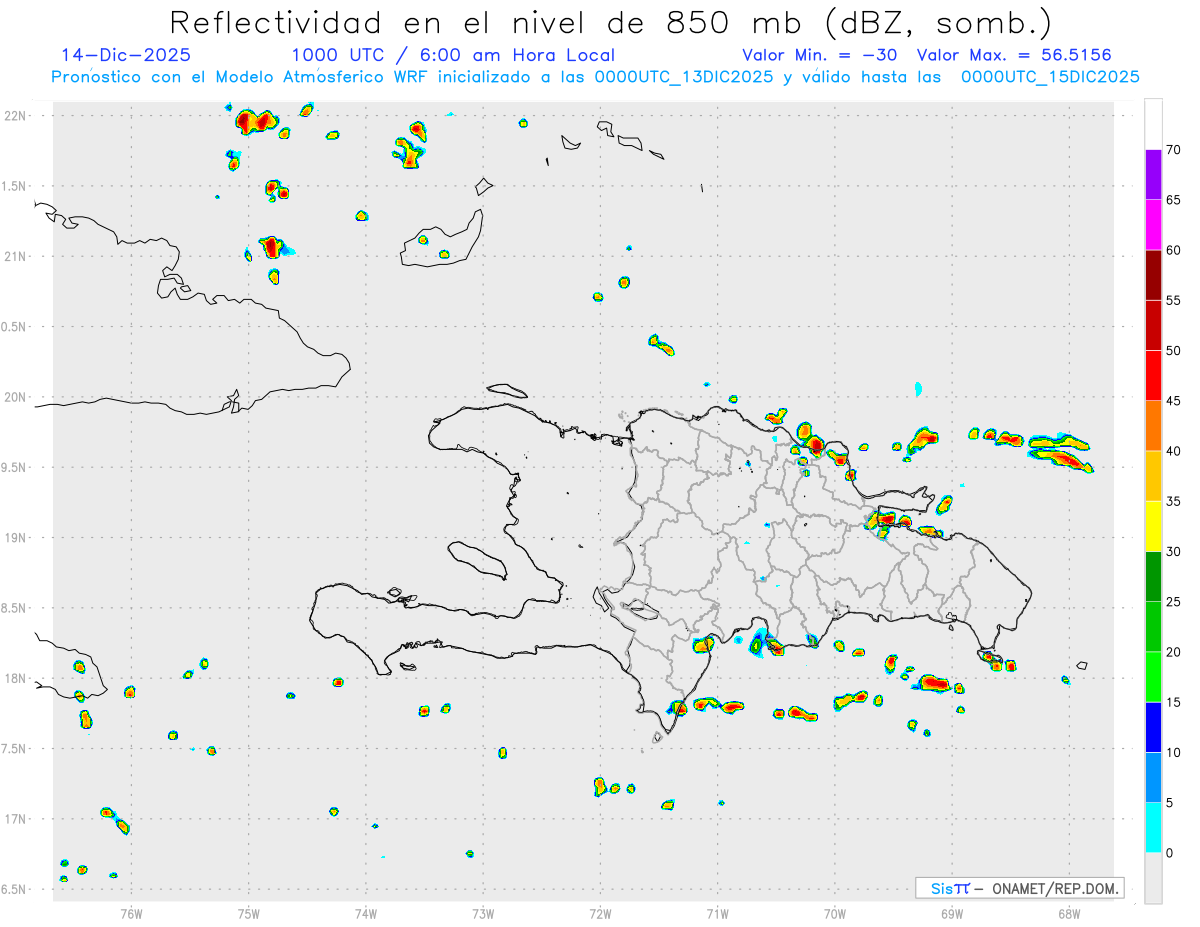
Task: Click the '15' value on the color scale
Action: coord(1173,702)
